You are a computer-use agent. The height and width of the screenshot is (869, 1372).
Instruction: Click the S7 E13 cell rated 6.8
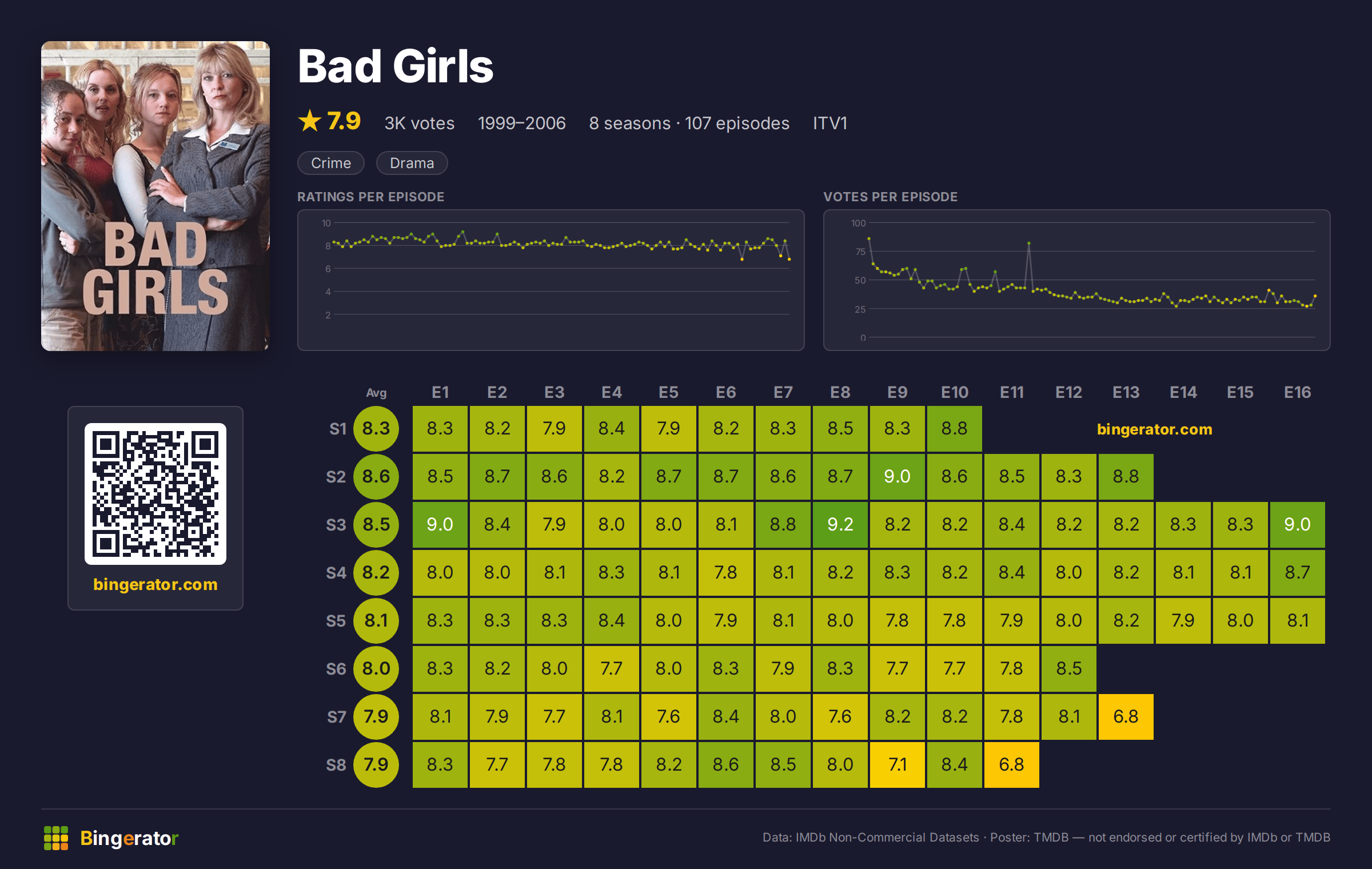[1126, 717]
